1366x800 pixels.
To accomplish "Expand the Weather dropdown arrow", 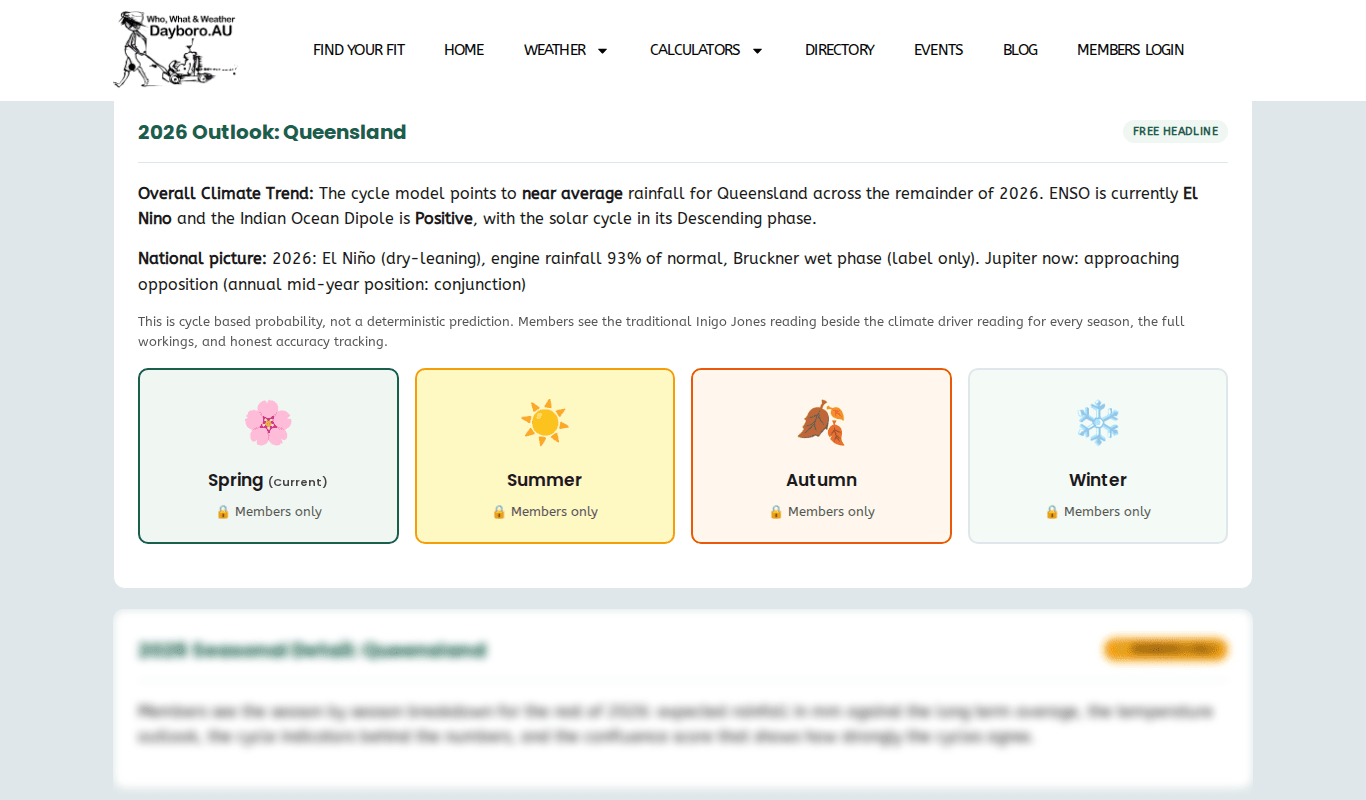I will pyautogui.click(x=602, y=51).
